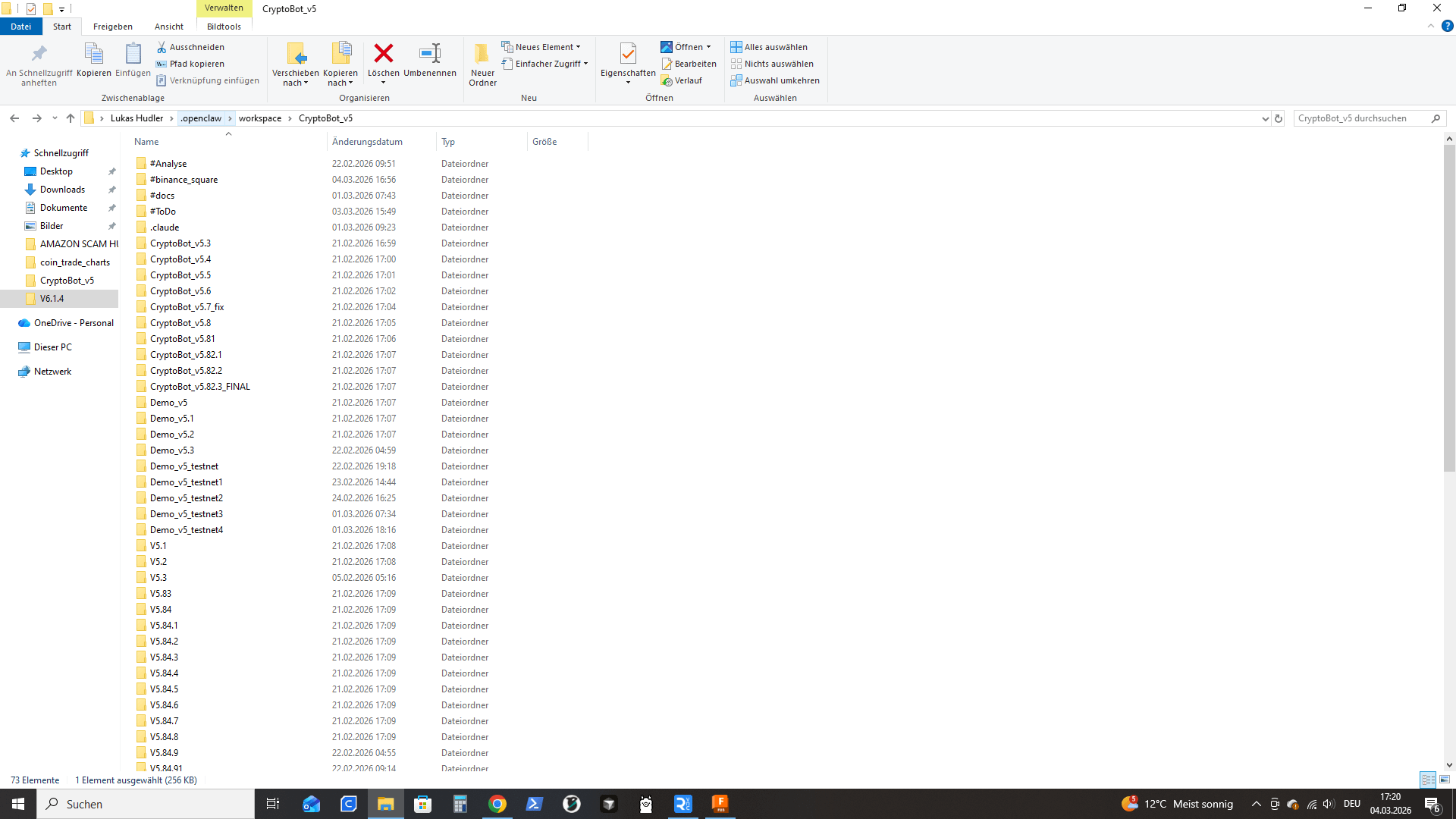Click the red Löschen delete icon
This screenshot has height=819, width=1456.
click(384, 54)
